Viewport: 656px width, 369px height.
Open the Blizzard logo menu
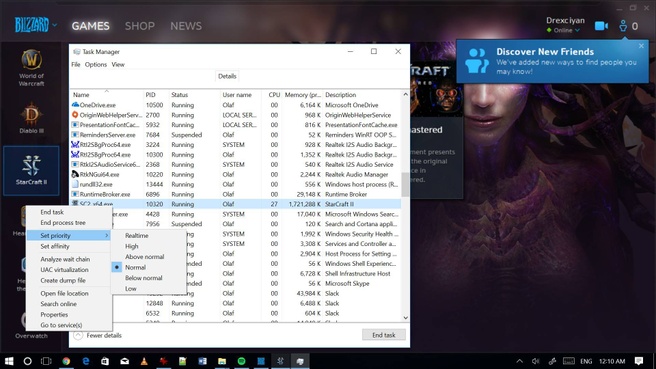(x=36, y=25)
